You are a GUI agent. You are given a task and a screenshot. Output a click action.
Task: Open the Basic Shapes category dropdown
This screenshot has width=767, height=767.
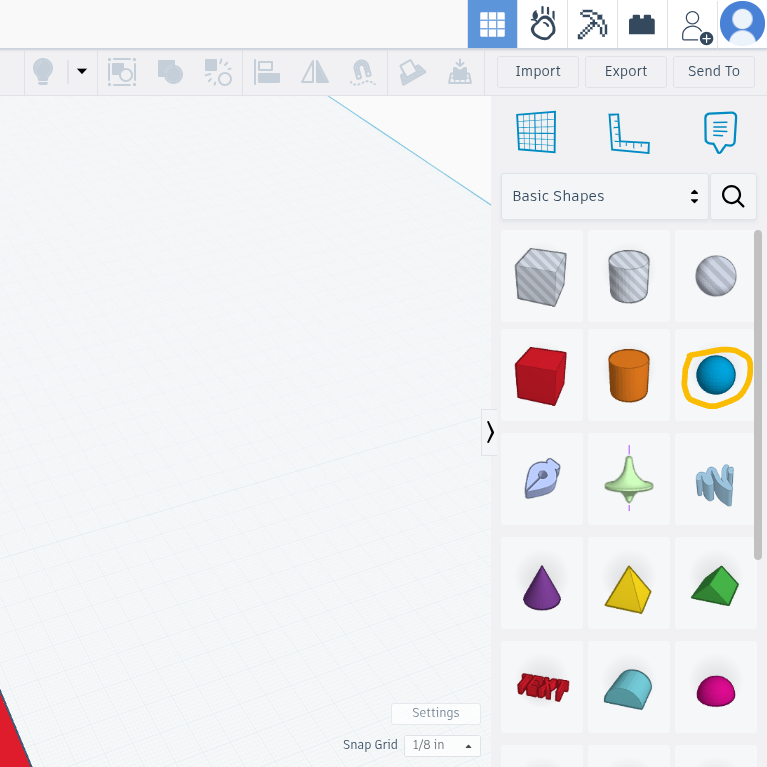(x=605, y=196)
